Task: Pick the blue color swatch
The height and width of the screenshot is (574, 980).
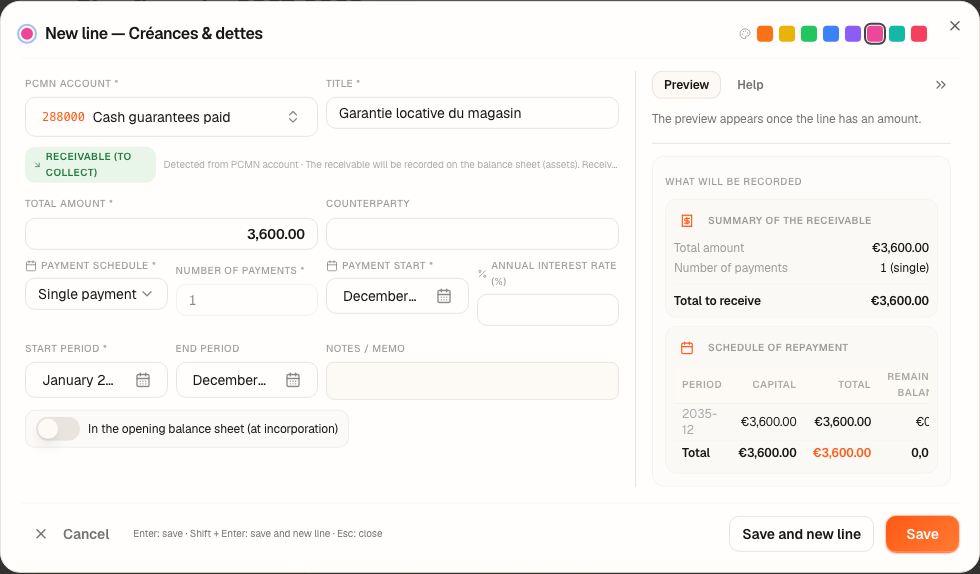Action: (831, 34)
